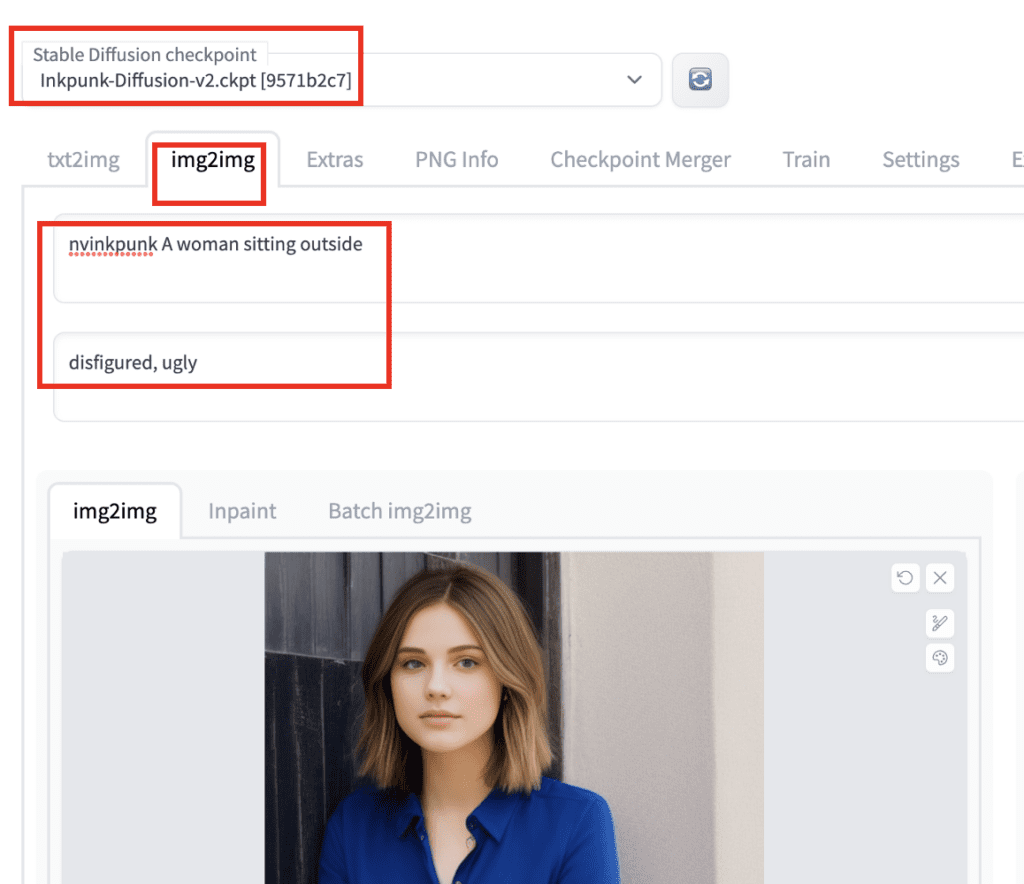This screenshot has width=1024, height=884.
Task: Switch to the Inpaint sub-tab
Action: tap(242, 511)
